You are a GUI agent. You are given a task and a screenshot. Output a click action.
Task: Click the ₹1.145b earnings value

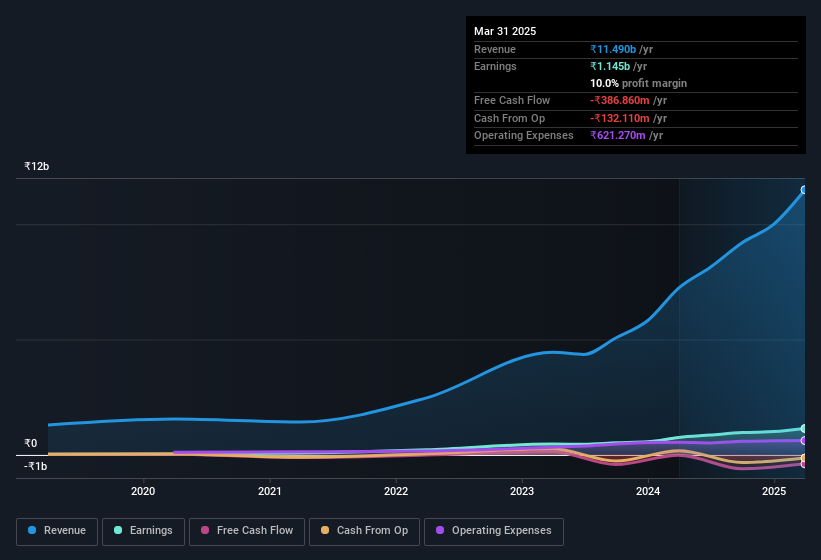(610, 66)
